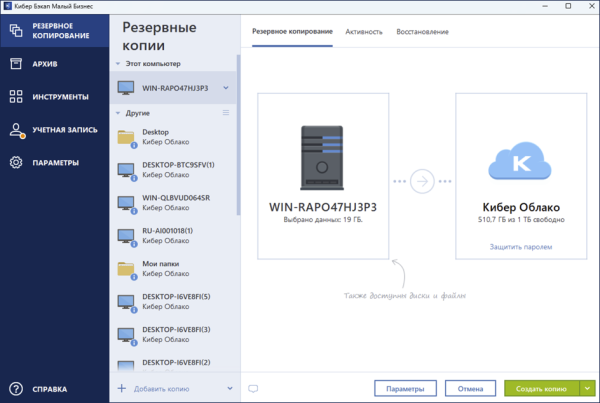Open the Архив section icon
This screenshot has height=403, width=600.
click(x=16, y=64)
